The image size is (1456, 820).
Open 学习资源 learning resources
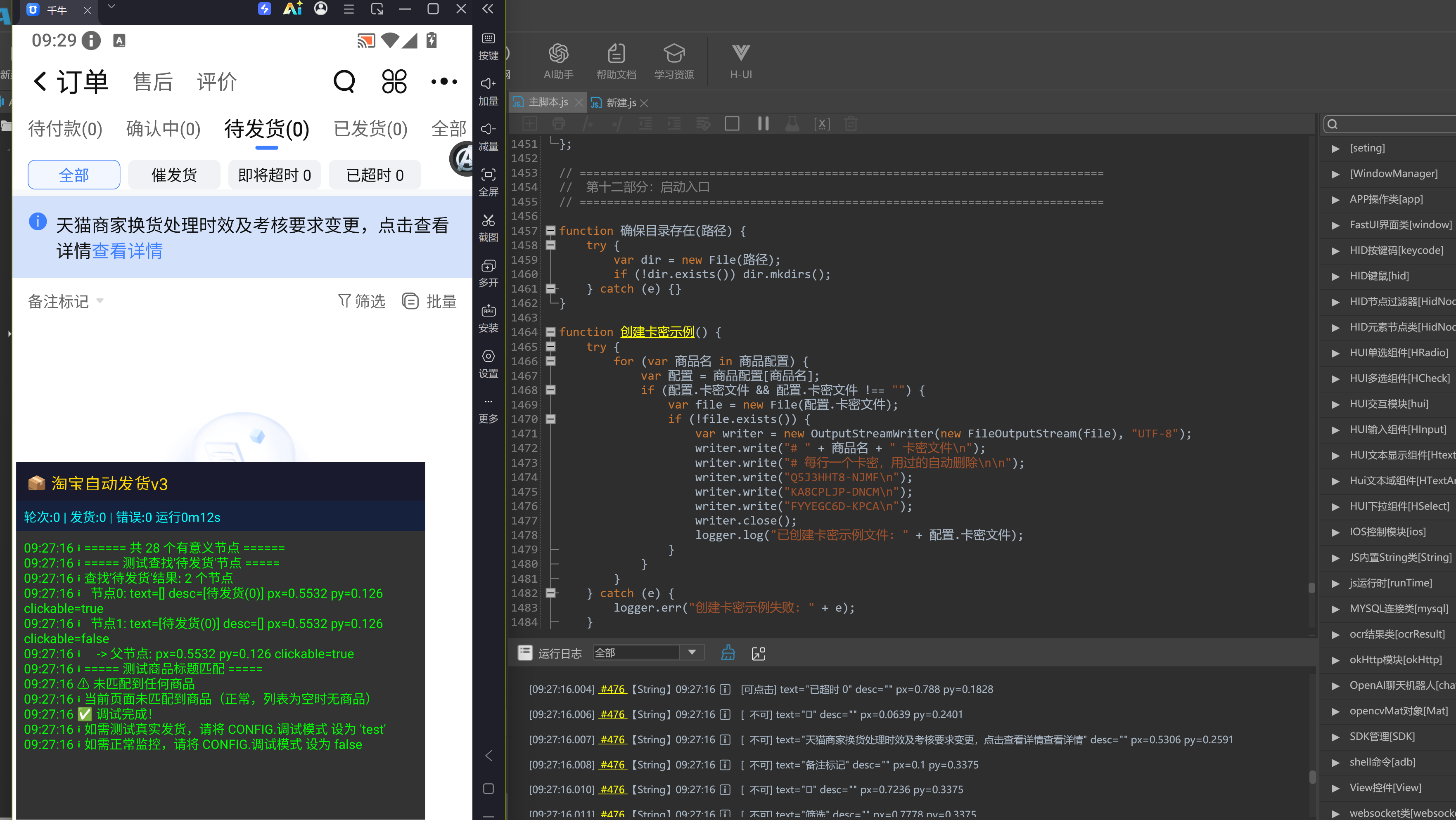[x=674, y=61]
